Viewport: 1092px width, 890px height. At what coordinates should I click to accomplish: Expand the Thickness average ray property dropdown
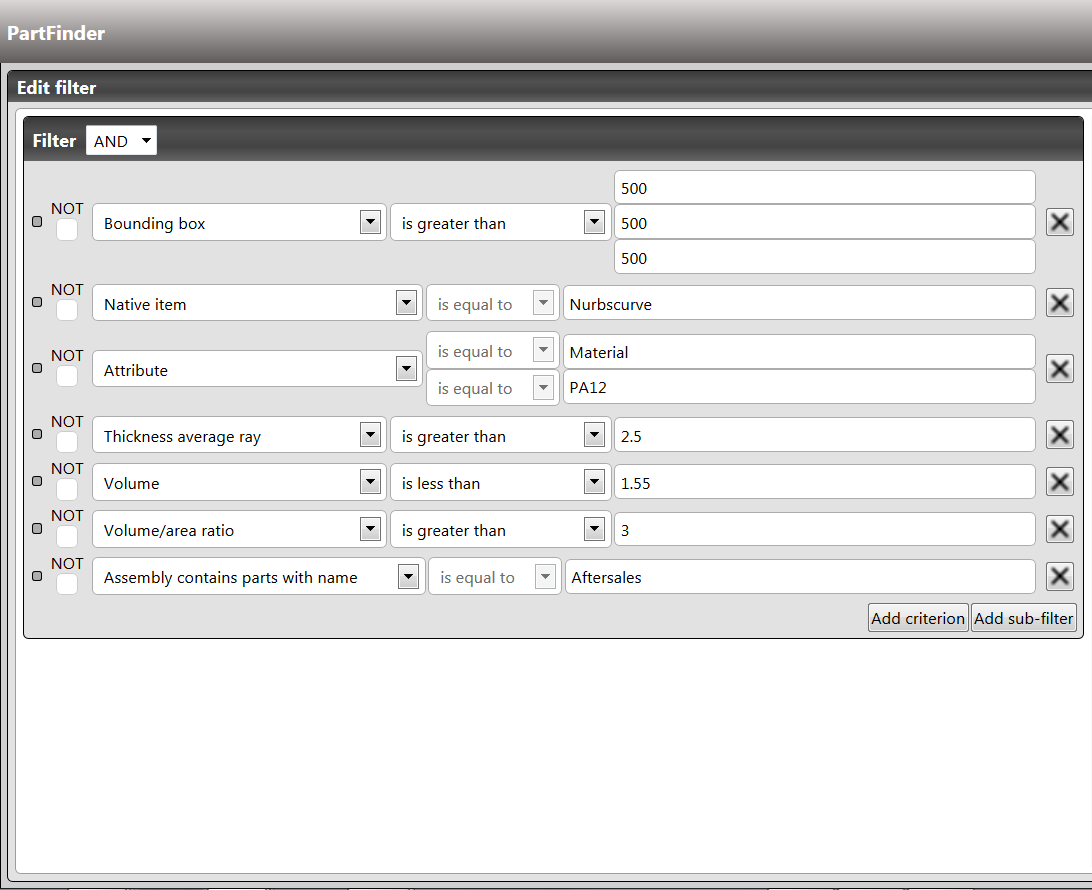371,436
